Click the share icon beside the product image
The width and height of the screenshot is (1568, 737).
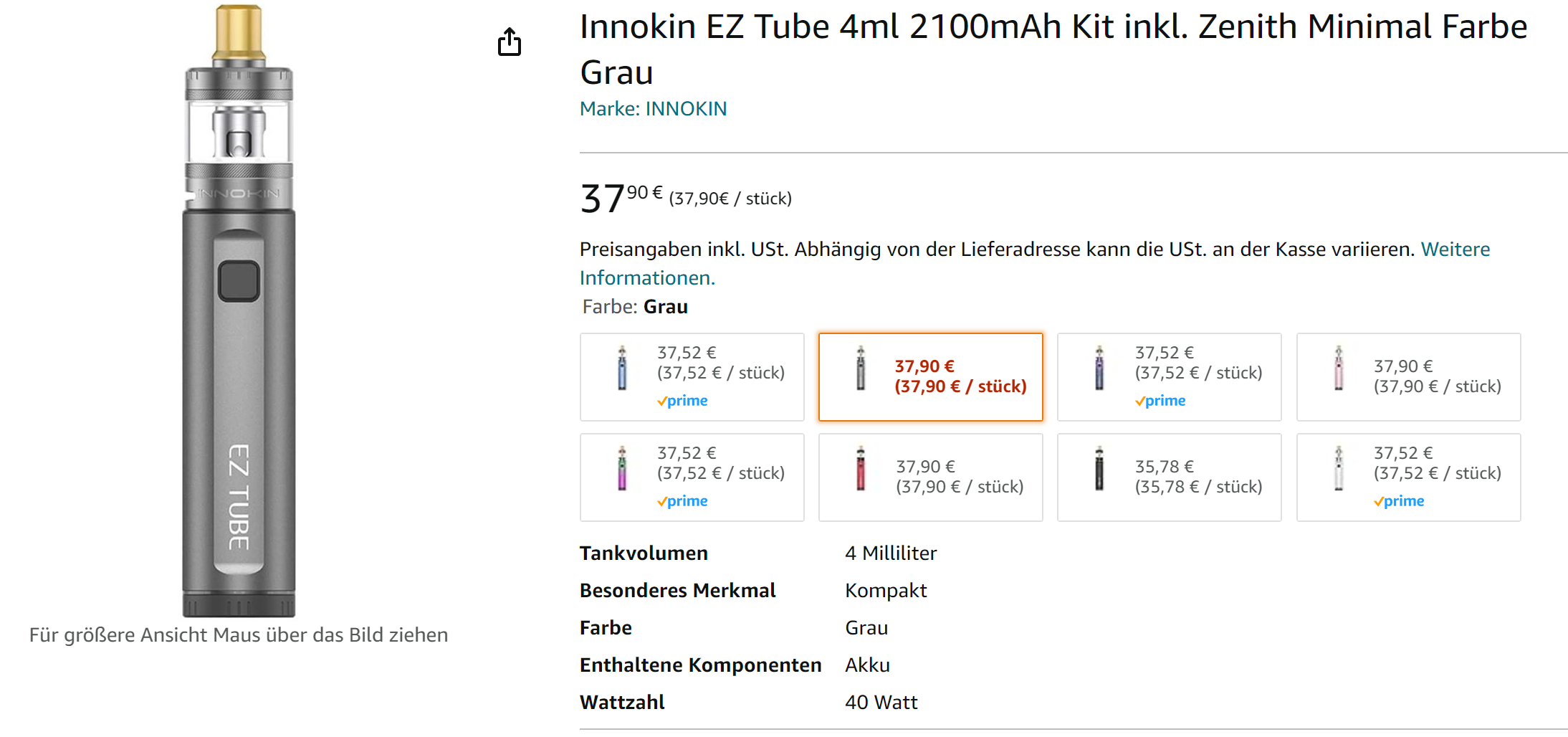coord(510,42)
